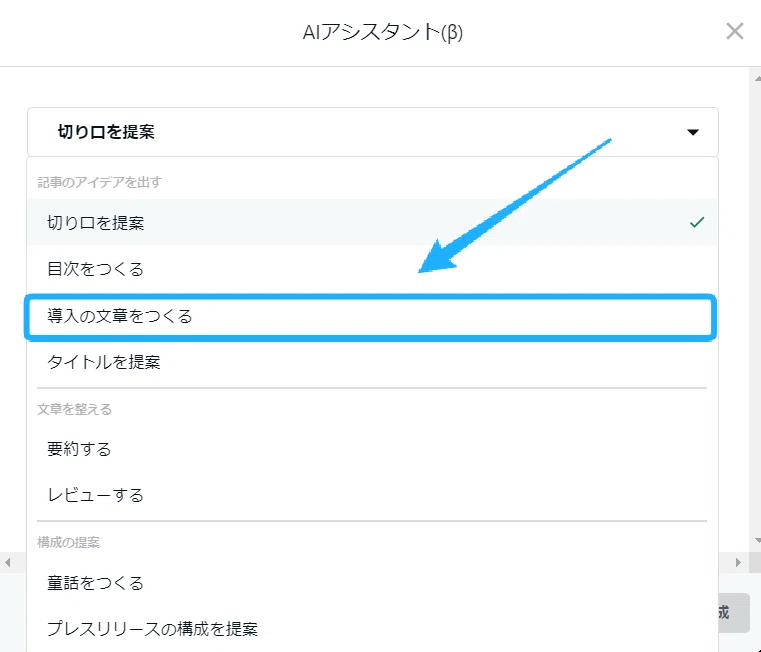Click the green checkmark beside 切り口を提案

point(696,222)
